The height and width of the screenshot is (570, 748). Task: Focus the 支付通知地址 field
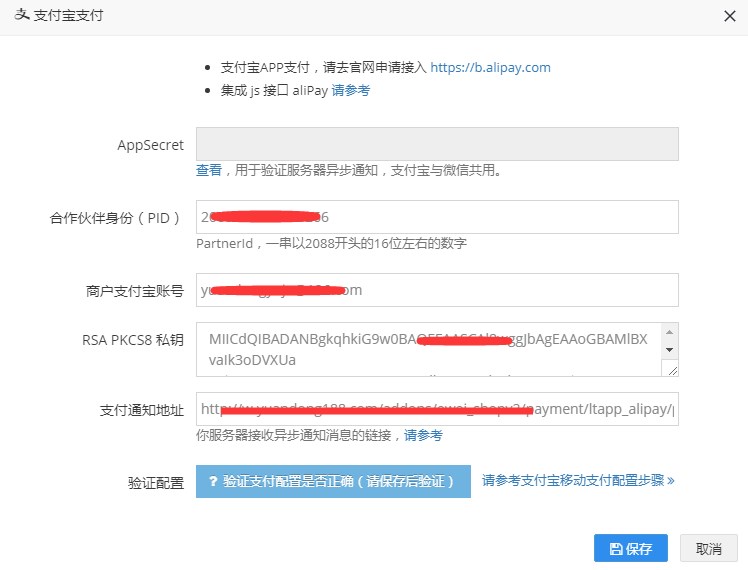(437, 409)
